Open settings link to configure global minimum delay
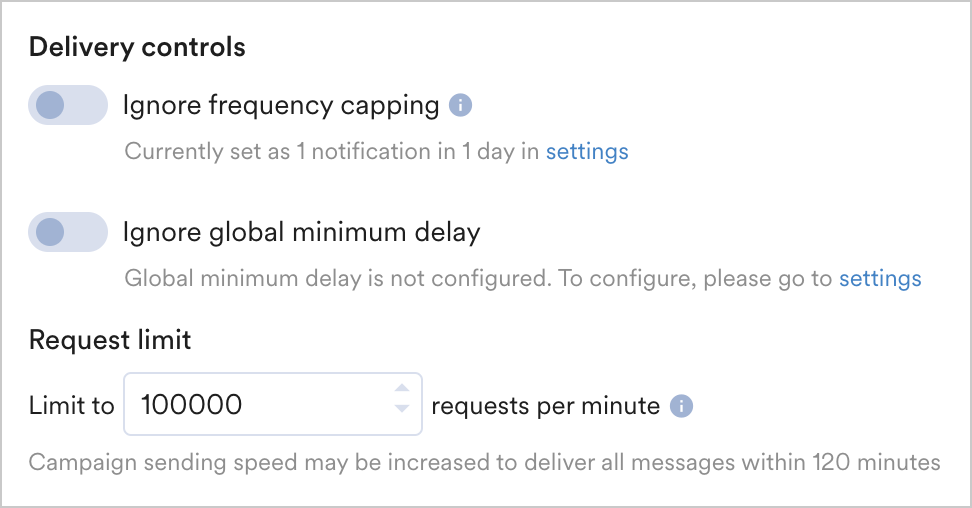This screenshot has height=508, width=972. (x=880, y=278)
